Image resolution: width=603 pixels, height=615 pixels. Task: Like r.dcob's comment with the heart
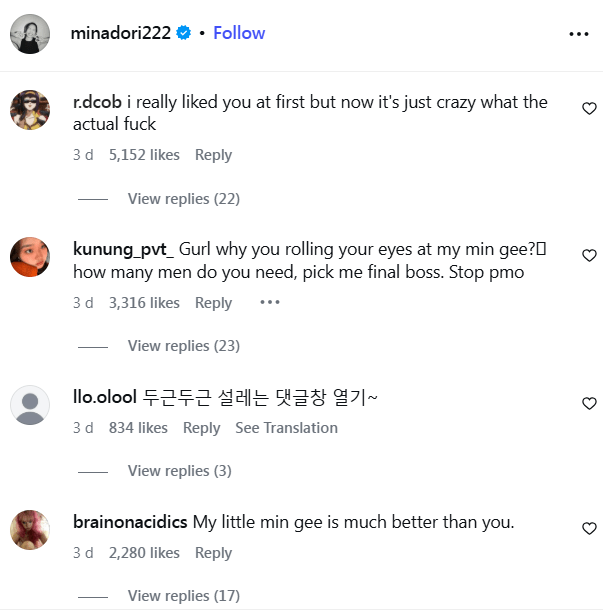pos(589,108)
